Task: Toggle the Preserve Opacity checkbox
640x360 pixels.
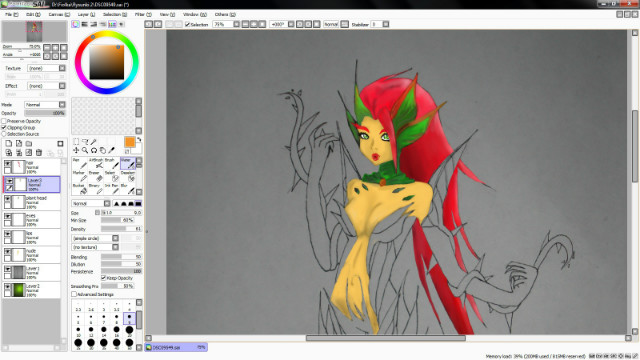Action: (x=4, y=121)
